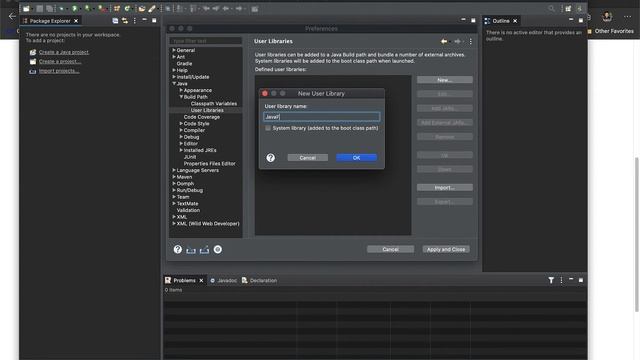Click back arrow in User Libraries header
Screen dimensions: 640x360
(x=444, y=41)
